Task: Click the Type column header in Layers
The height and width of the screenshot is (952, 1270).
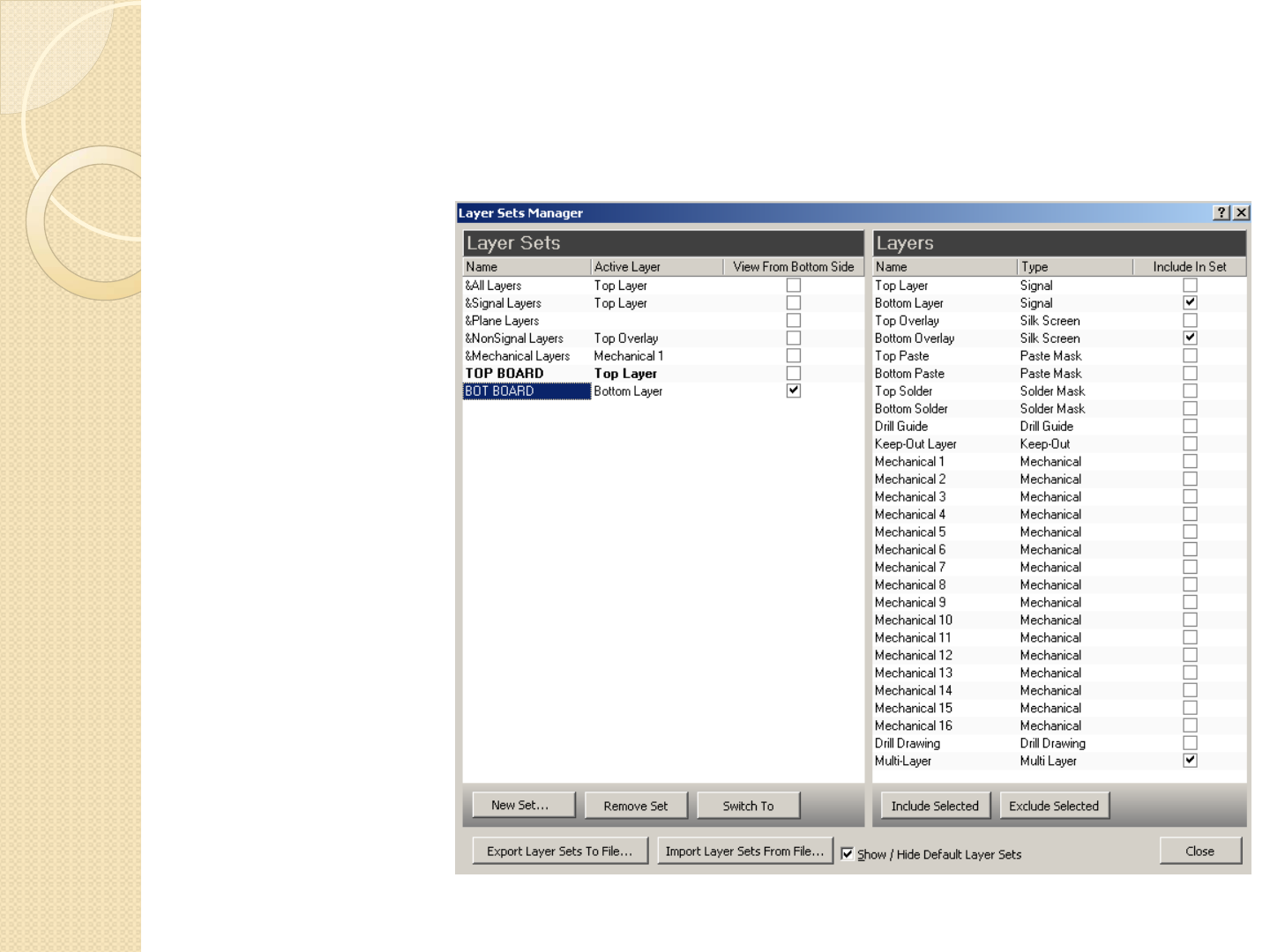Action: pos(1075,267)
